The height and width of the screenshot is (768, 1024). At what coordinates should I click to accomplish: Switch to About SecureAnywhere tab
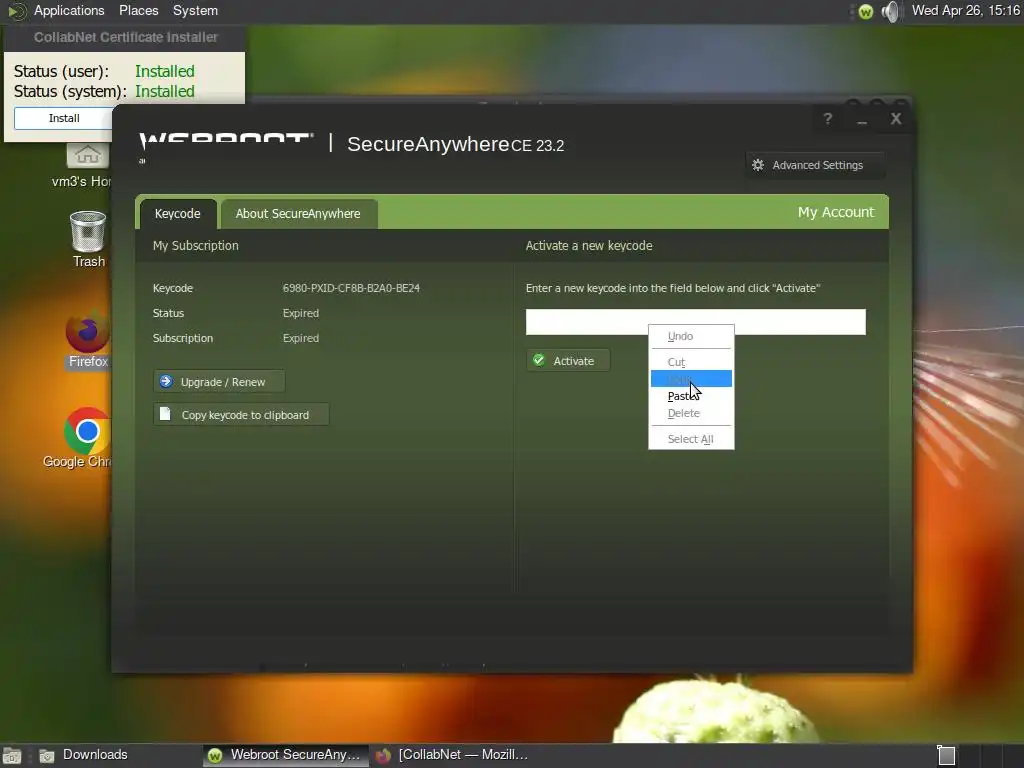click(298, 214)
